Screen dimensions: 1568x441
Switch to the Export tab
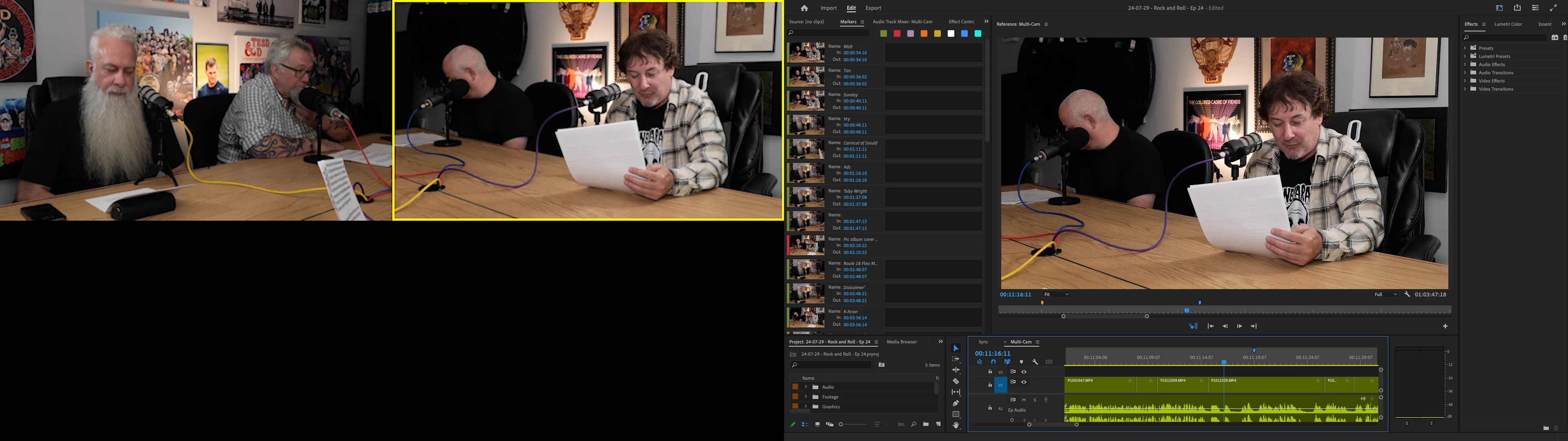point(873,8)
